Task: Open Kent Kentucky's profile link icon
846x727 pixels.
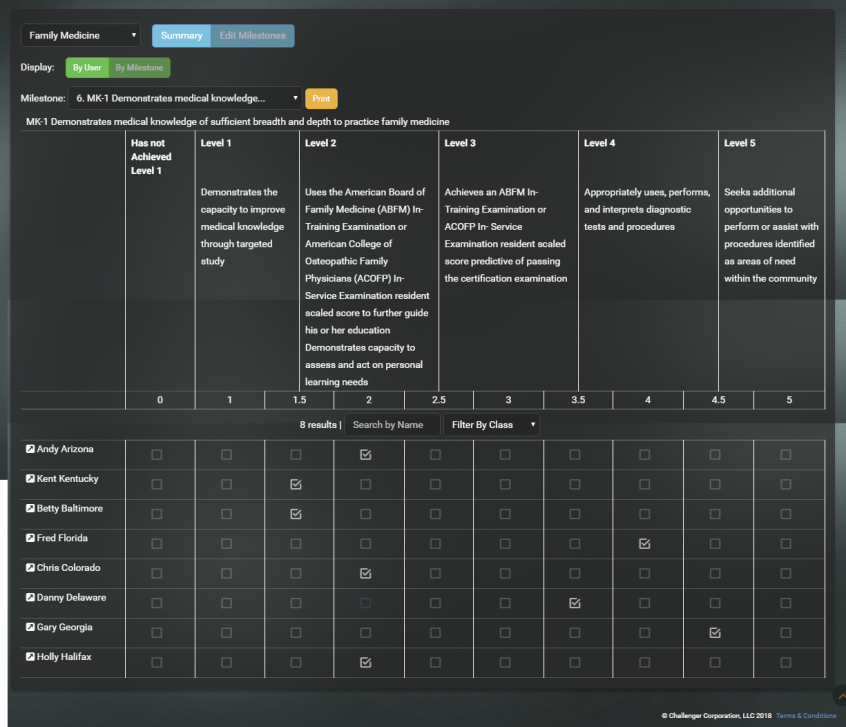Action: tap(30, 479)
